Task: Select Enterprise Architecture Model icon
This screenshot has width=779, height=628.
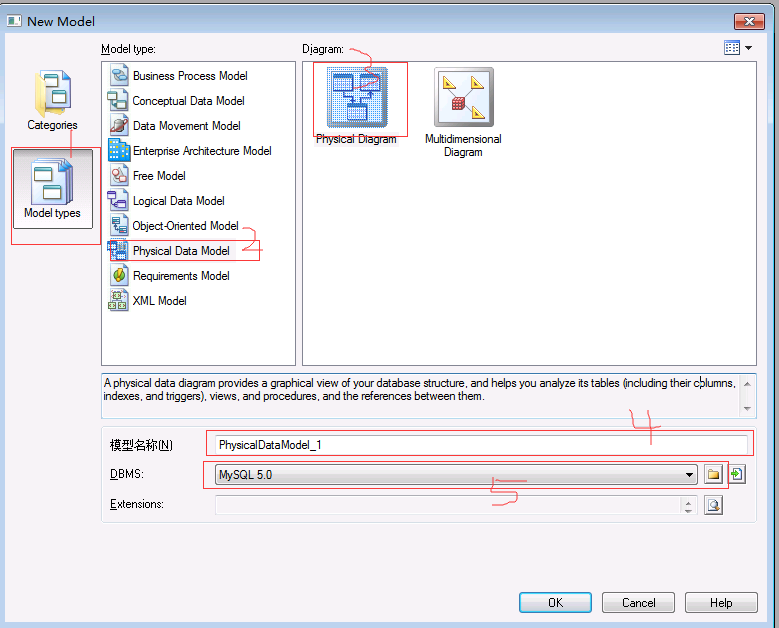Action: [x=119, y=150]
